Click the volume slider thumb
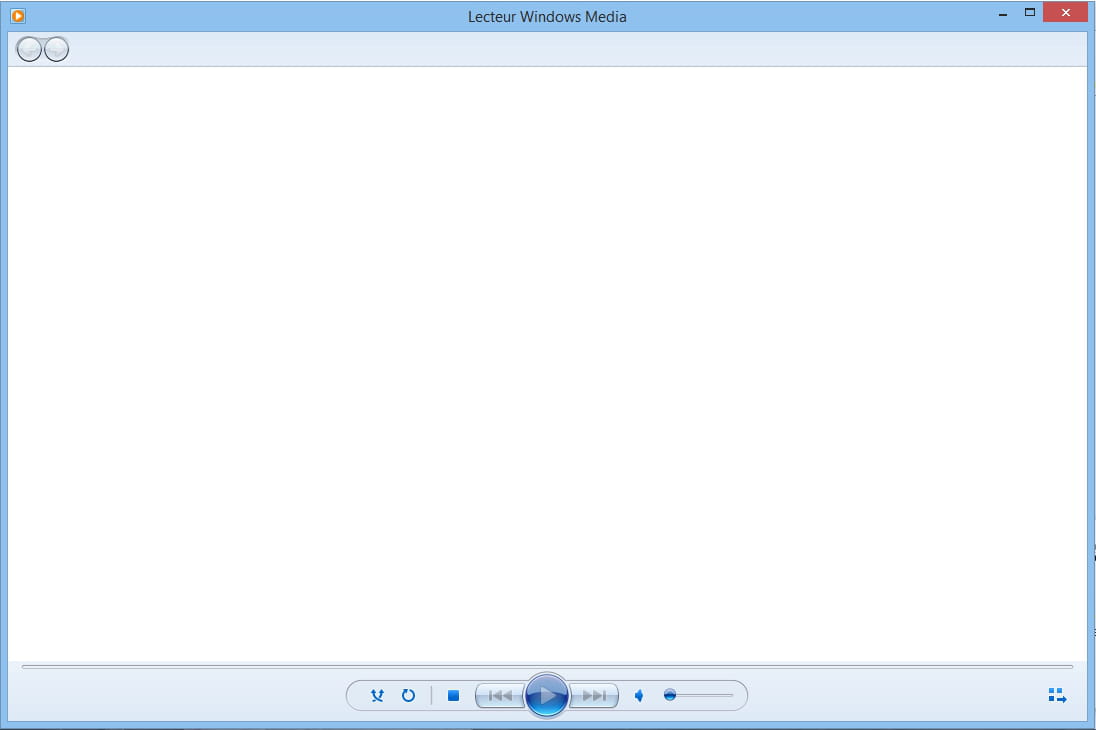Viewport: 1096px width, 730px height. coord(670,695)
